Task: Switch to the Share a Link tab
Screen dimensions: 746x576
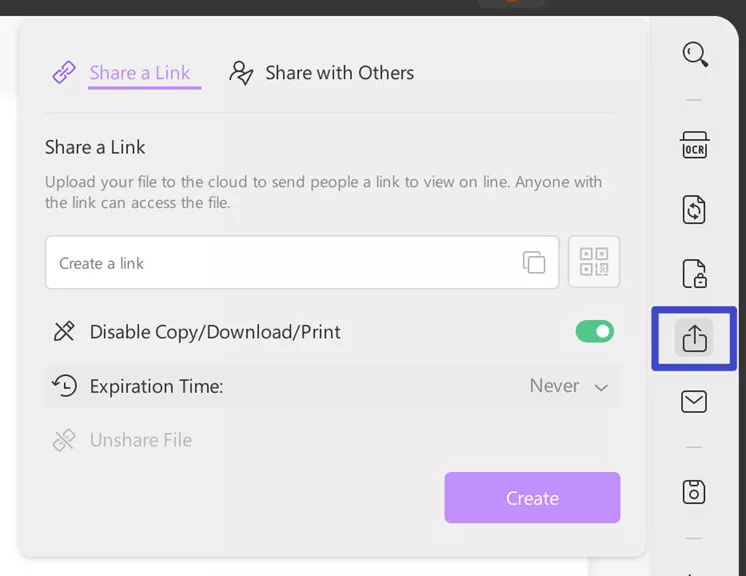Action: (139, 73)
